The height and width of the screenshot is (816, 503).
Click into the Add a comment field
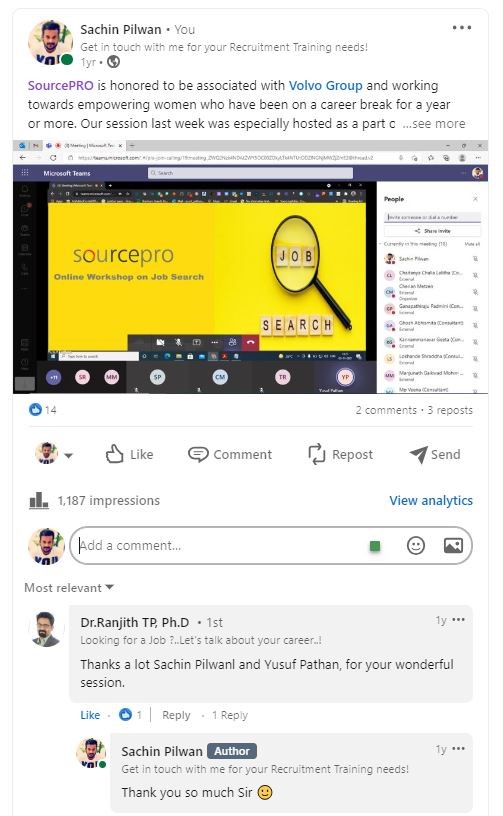coord(221,545)
